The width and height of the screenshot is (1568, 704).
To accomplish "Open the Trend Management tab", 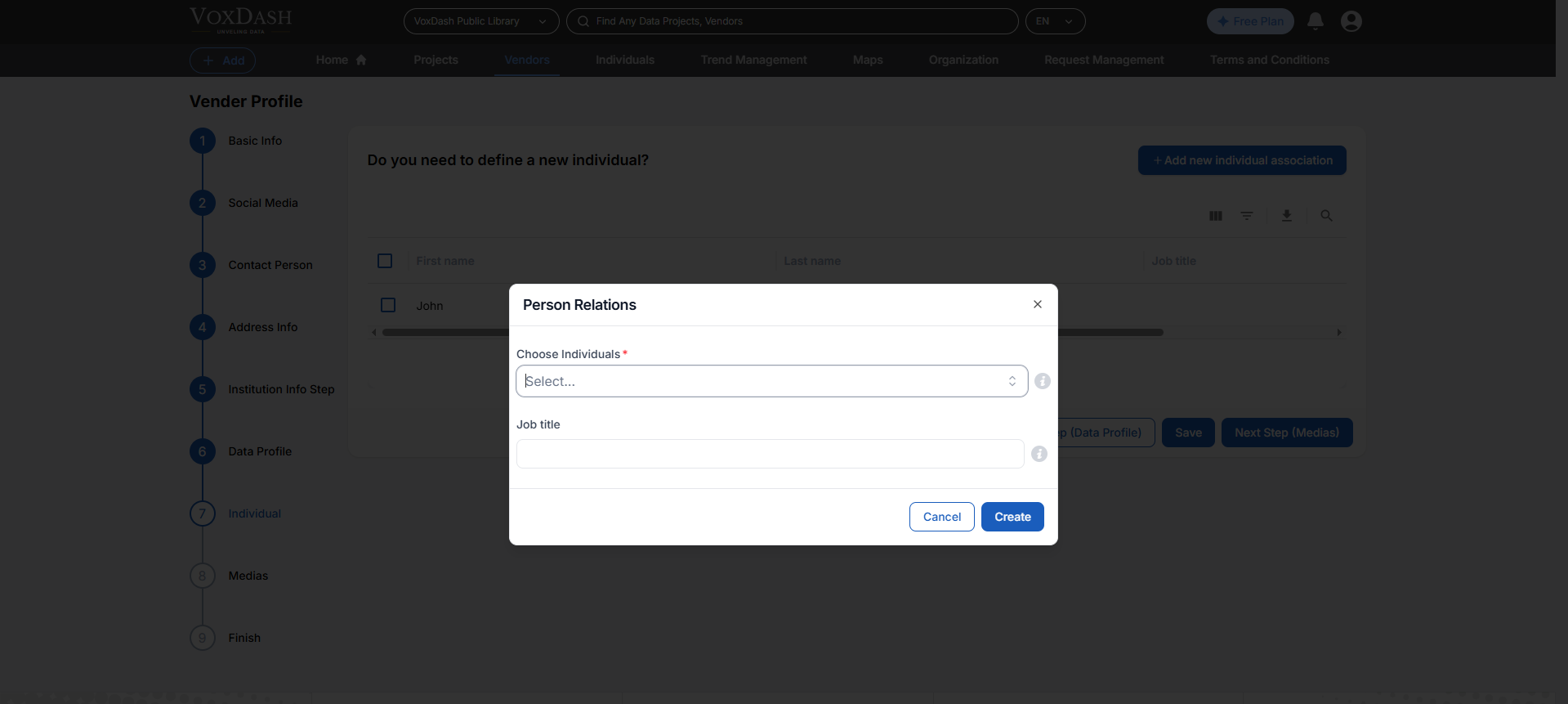I will point(753,60).
